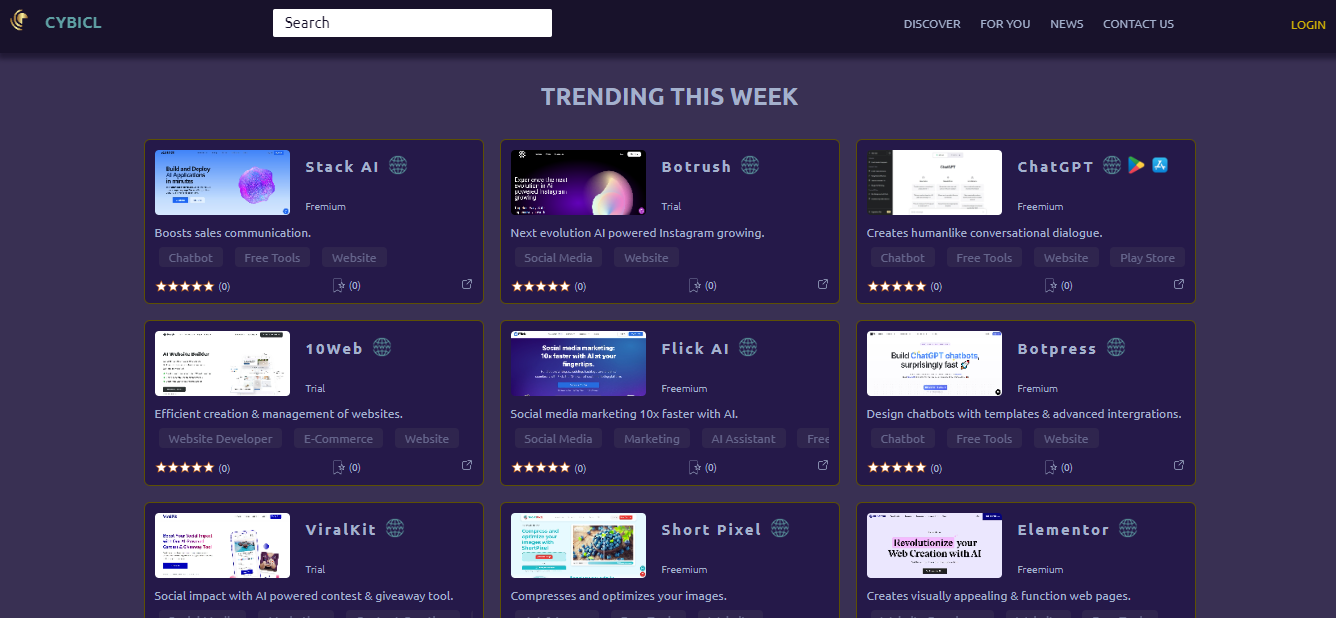This screenshot has height=618, width=1336.
Task: Open Botpress website globe icon
Action: tap(1116, 347)
